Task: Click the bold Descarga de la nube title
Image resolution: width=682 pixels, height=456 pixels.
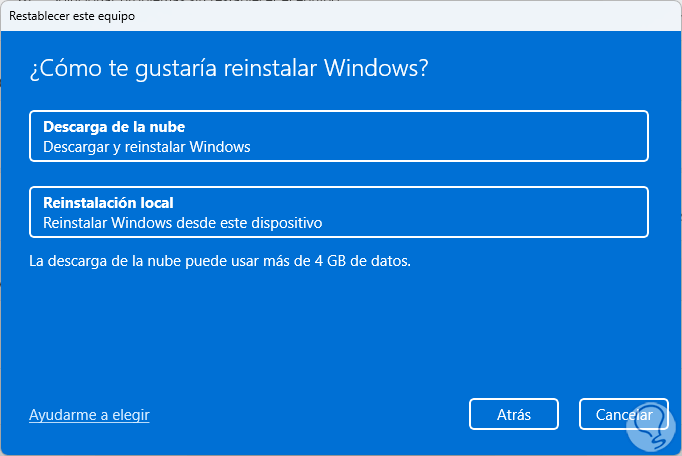Action: [114, 127]
